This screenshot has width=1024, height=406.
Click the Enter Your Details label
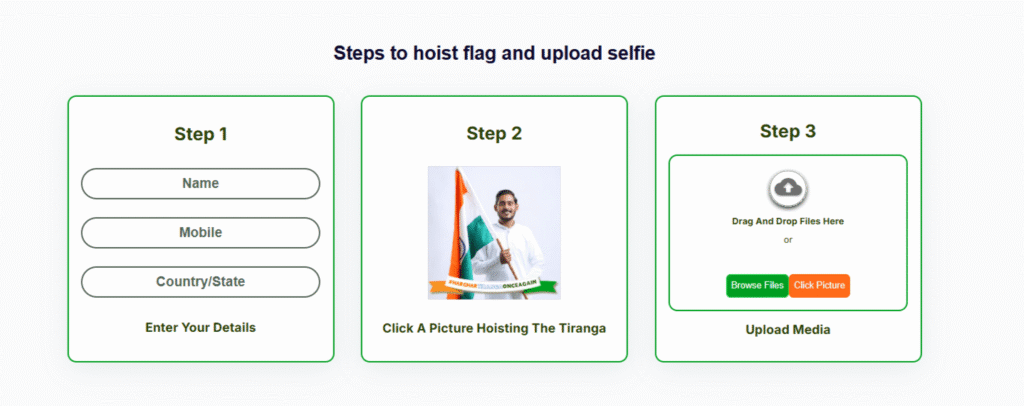[x=200, y=327]
